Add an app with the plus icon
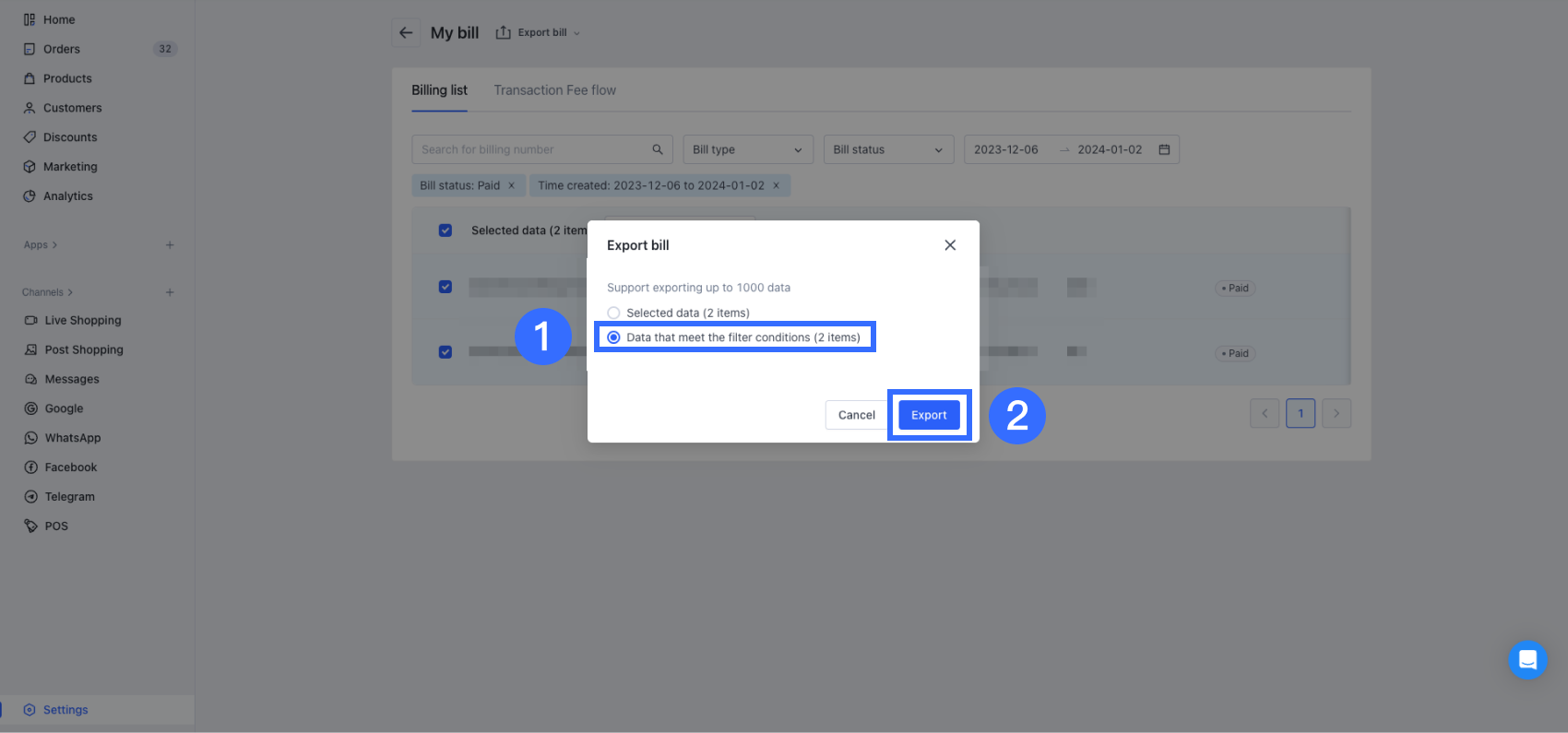This screenshot has height=733, width=1568. [170, 245]
